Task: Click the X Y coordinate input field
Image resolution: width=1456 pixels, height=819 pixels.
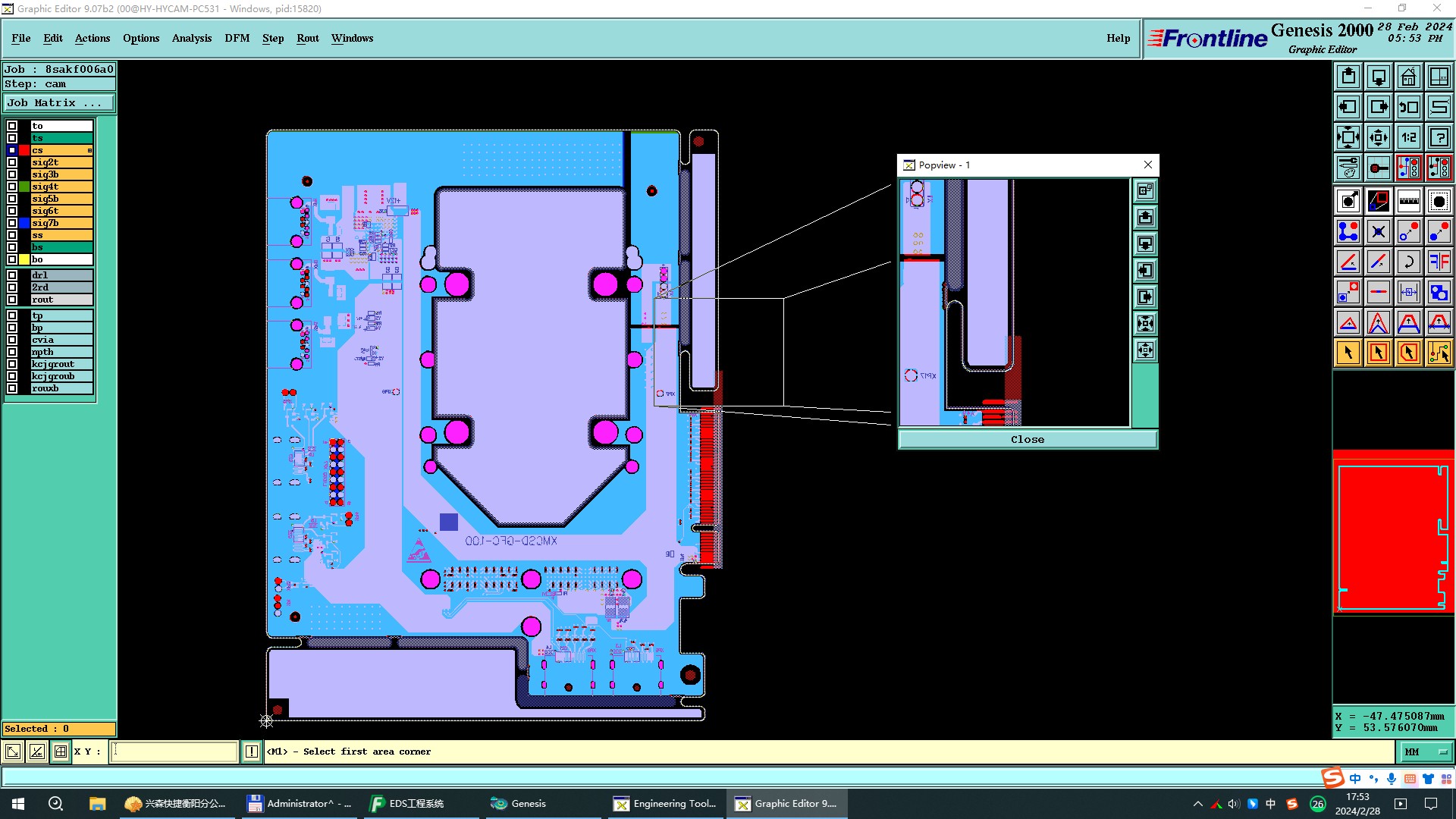Action: click(x=174, y=752)
